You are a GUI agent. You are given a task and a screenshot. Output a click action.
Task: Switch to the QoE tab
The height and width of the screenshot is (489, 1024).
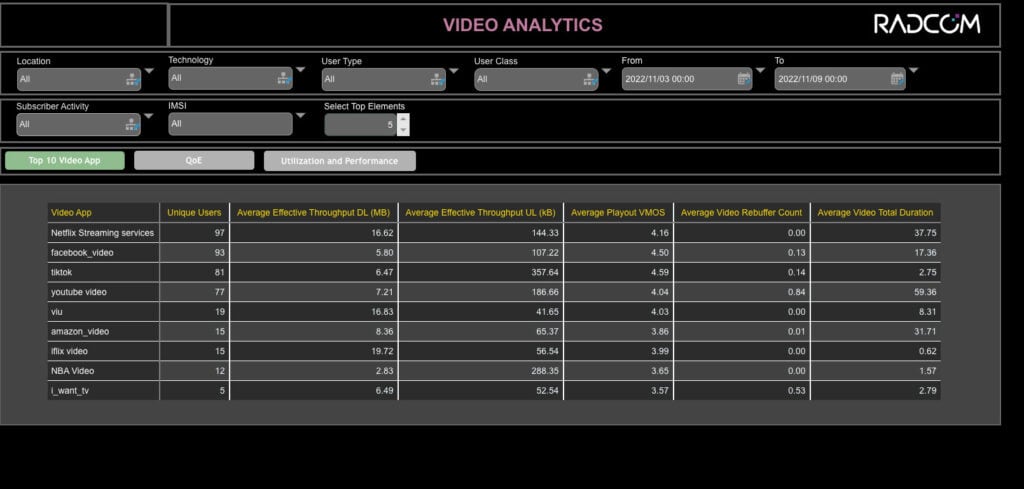(194, 161)
